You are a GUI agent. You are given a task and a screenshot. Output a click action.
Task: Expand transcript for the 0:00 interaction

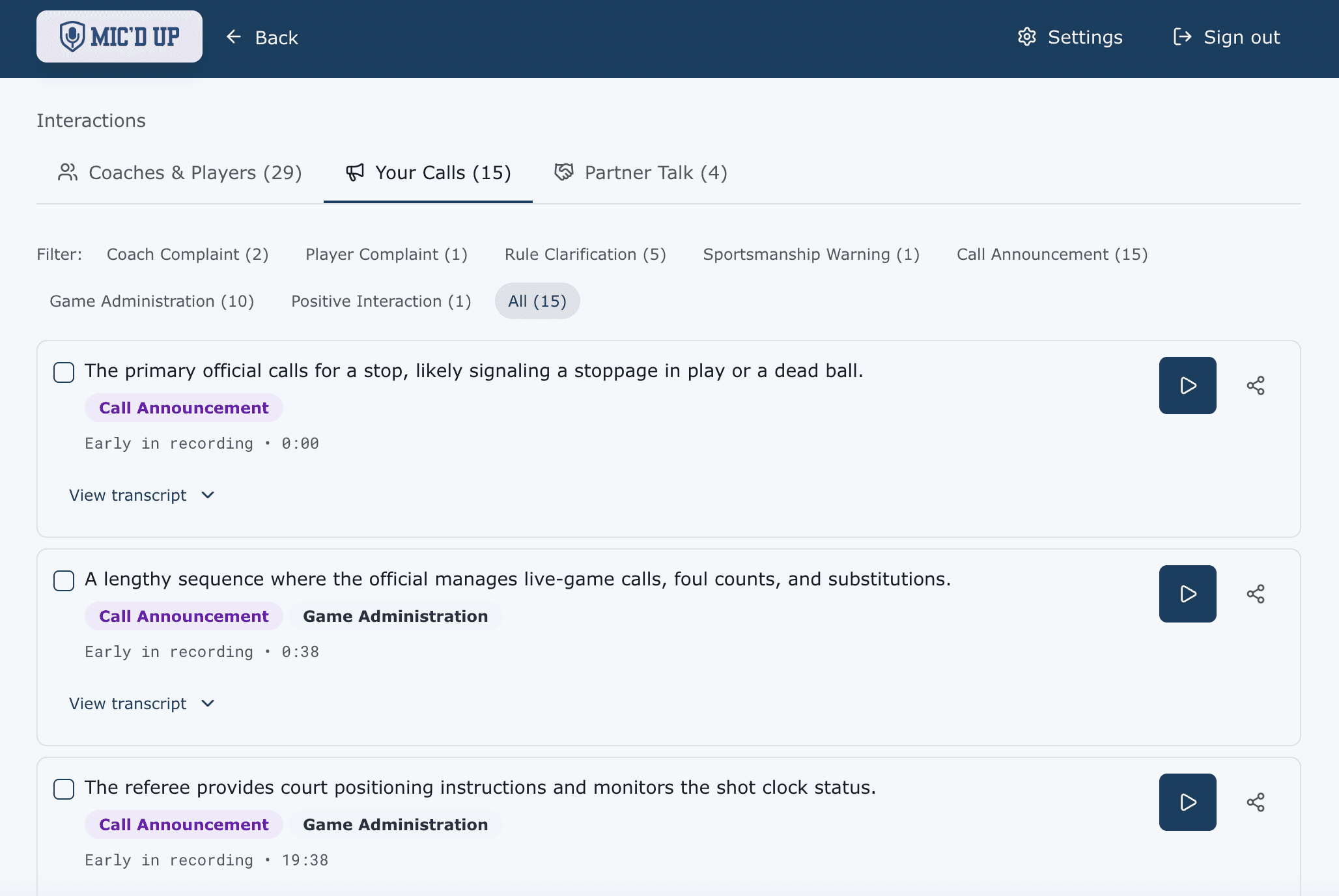pos(141,495)
